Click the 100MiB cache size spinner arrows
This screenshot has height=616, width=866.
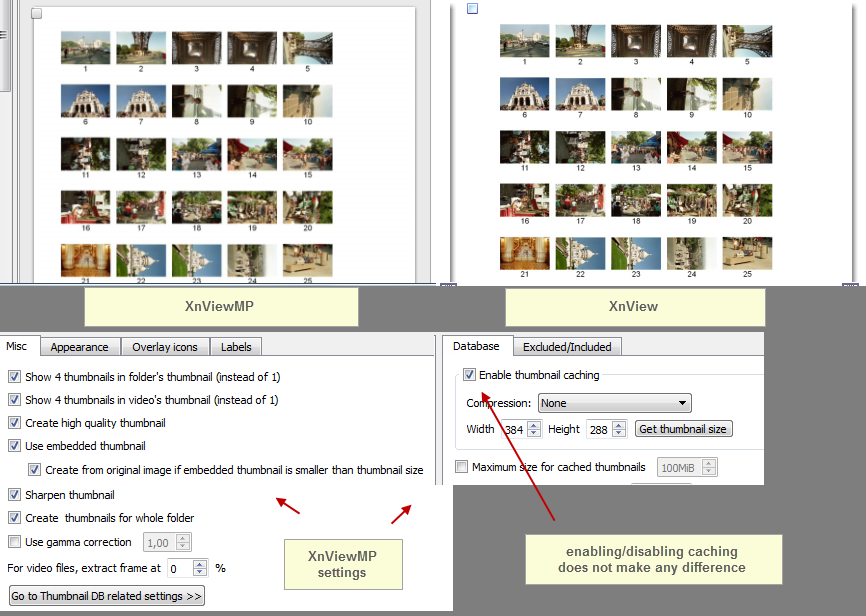tap(709, 467)
